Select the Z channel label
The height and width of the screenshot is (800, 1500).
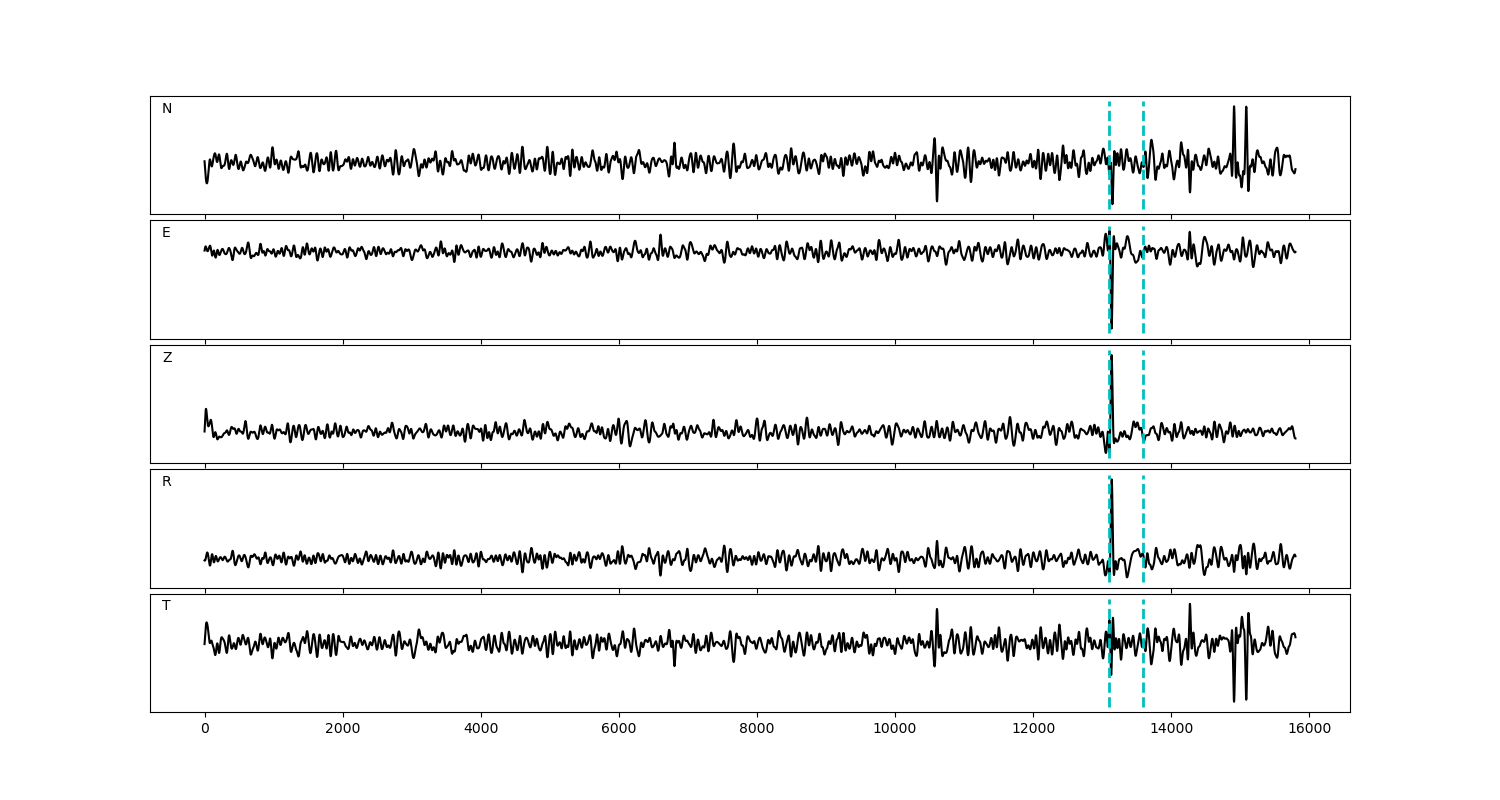(x=167, y=358)
